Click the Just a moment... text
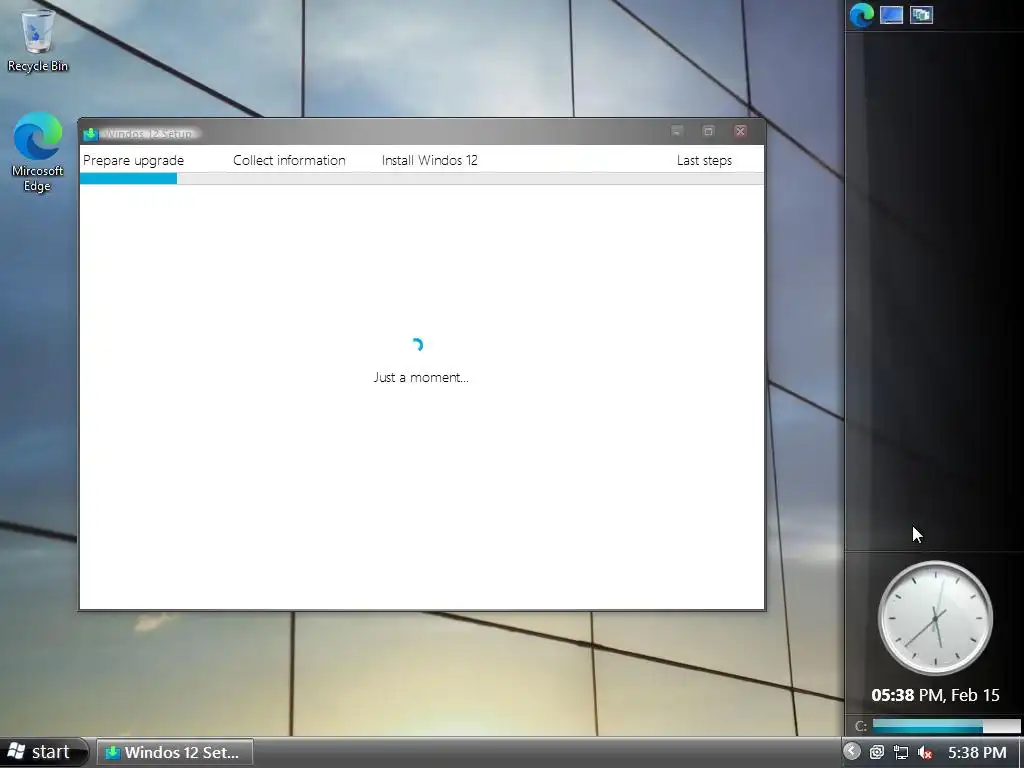The width and height of the screenshot is (1024, 768). (421, 377)
